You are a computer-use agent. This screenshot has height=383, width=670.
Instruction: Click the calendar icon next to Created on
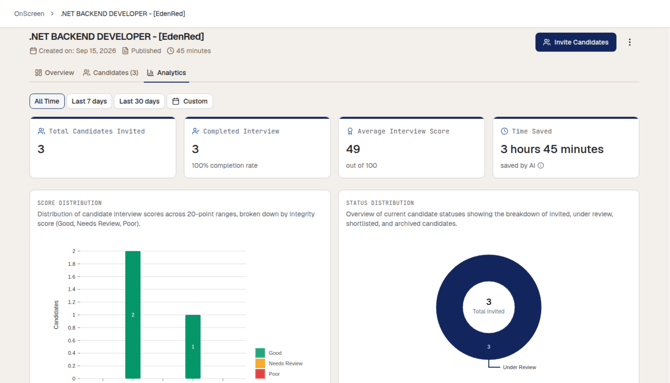coord(33,51)
